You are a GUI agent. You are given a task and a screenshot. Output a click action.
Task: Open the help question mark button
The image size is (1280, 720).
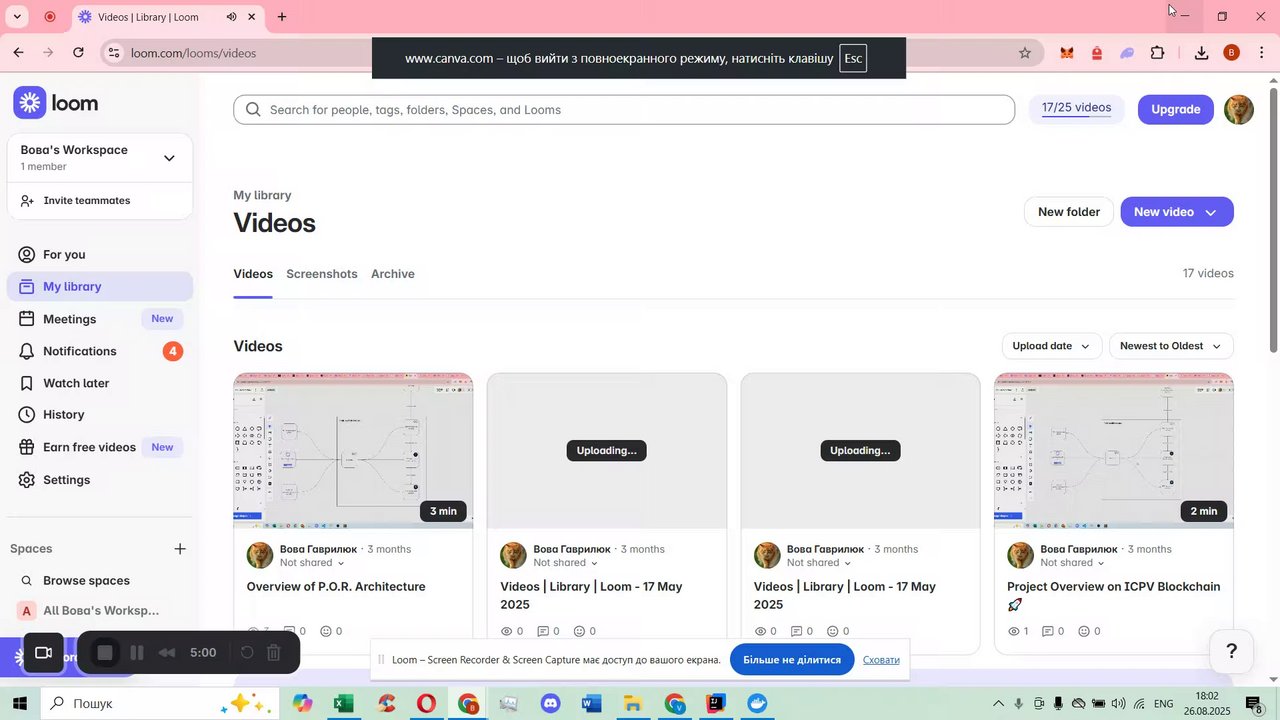1232,651
